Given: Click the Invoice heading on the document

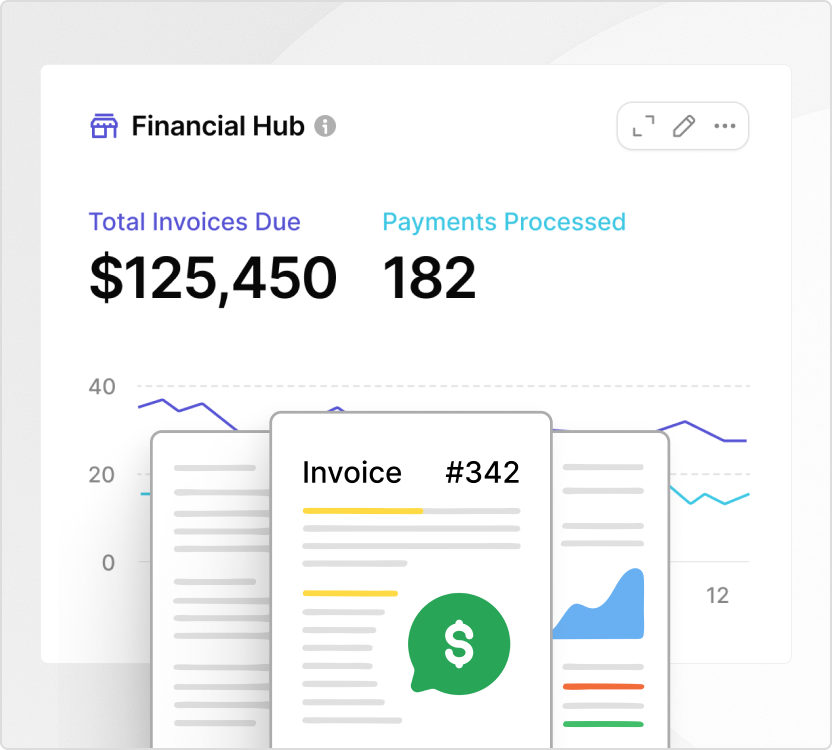Looking at the screenshot, I should pos(352,472).
